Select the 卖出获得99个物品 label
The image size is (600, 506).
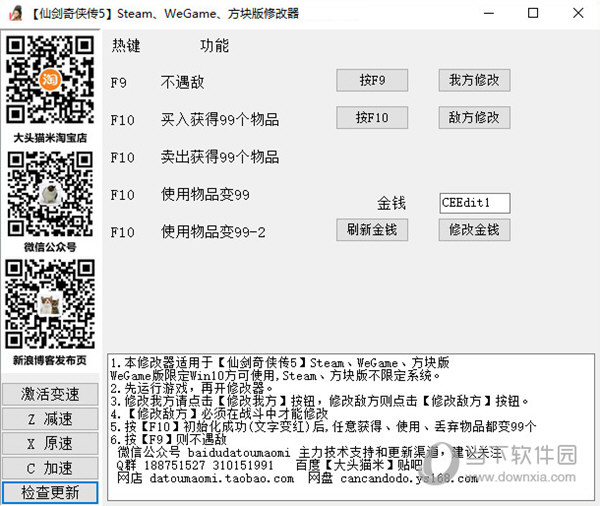point(220,157)
